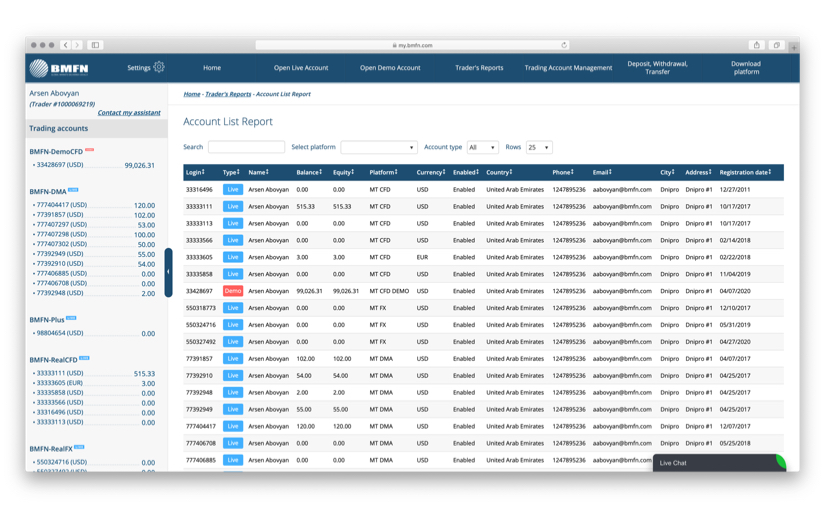The width and height of the screenshot is (825, 525).
Task: Open the Select platform dropdown
Action: point(379,147)
